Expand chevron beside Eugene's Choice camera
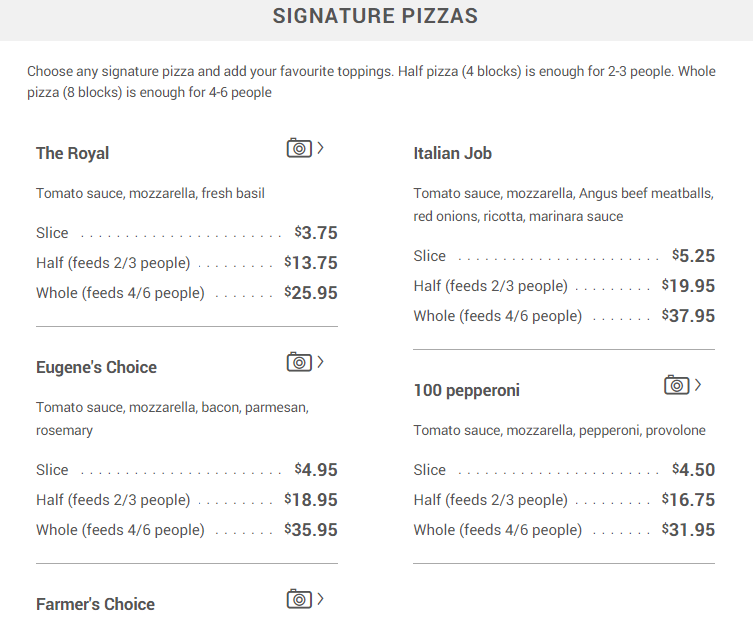Image resolution: width=755 pixels, height=627 pixels. 321,362
